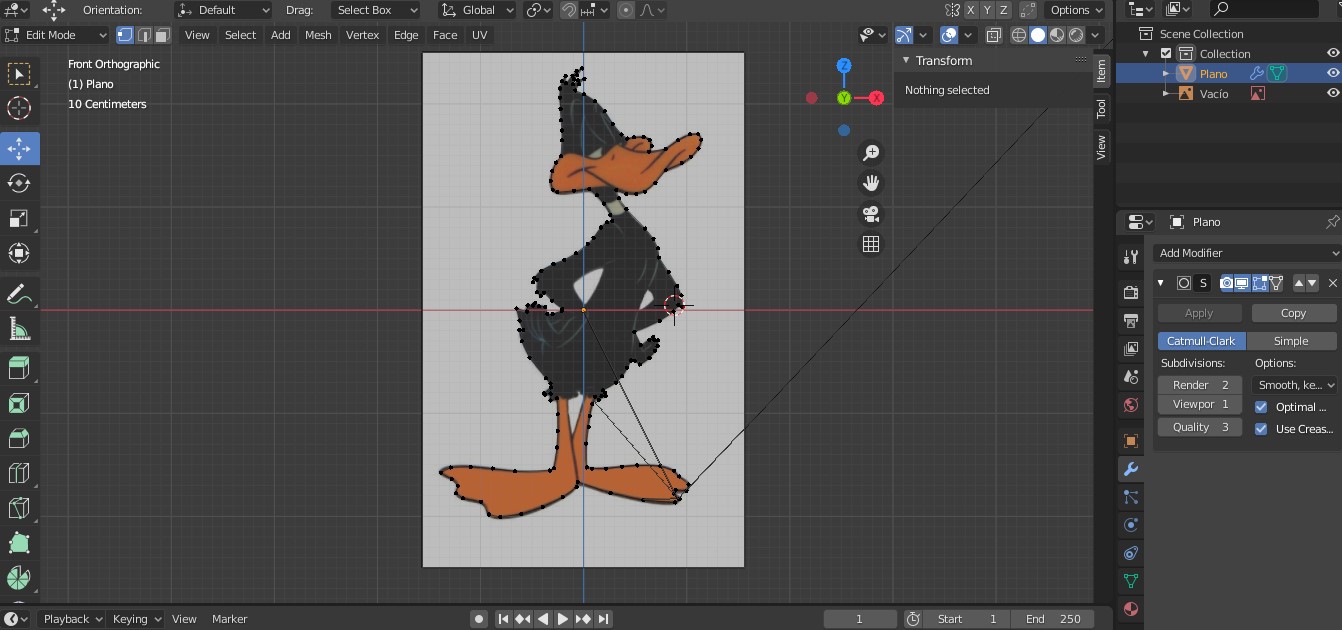Open the Edit Mode dropdown

pos(56,35)
